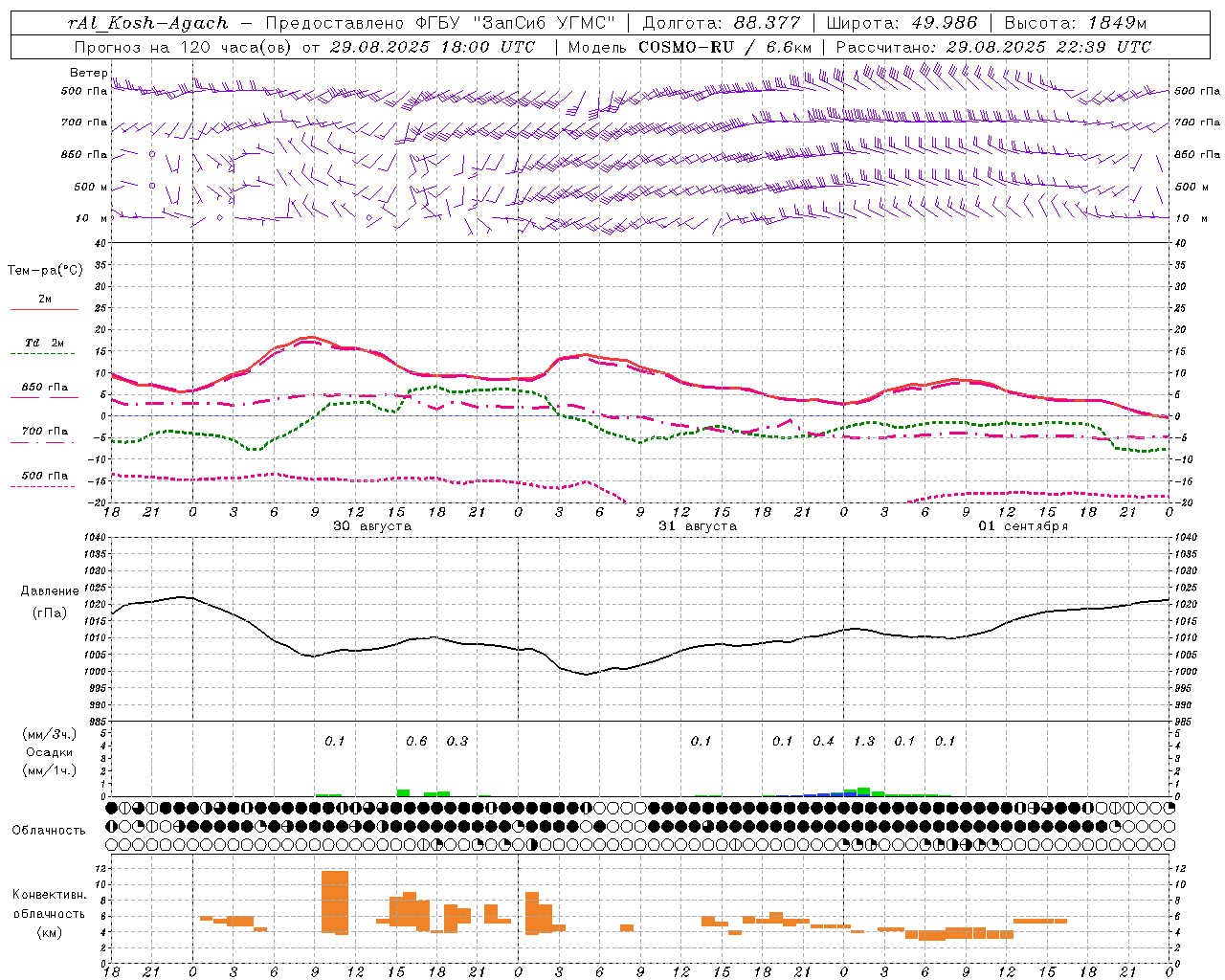Image resolution: width=1225 pixels, height=980 pixels.
Task: Click the 850 гПа temperature legend label
Action: tap(45, 388)
